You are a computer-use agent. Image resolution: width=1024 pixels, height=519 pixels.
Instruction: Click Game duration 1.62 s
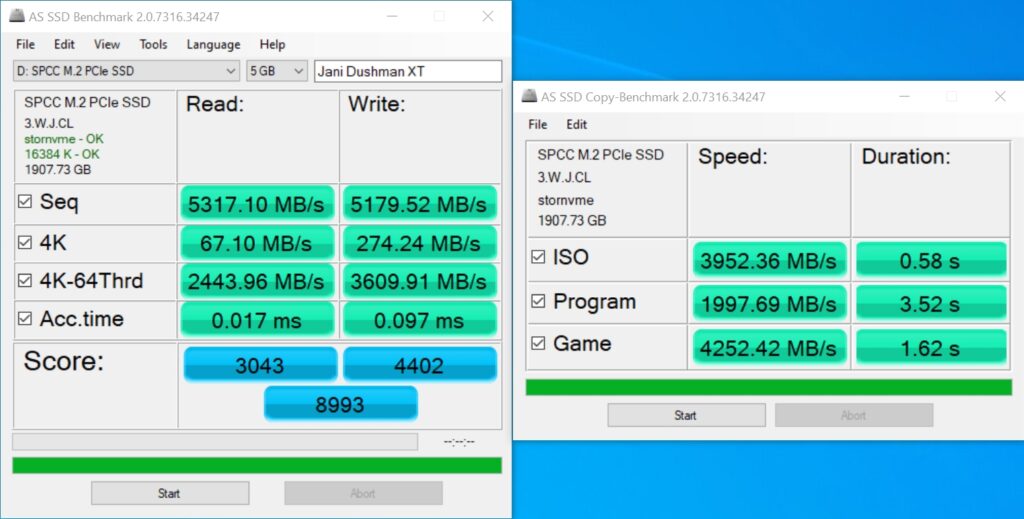click(931, 347)
